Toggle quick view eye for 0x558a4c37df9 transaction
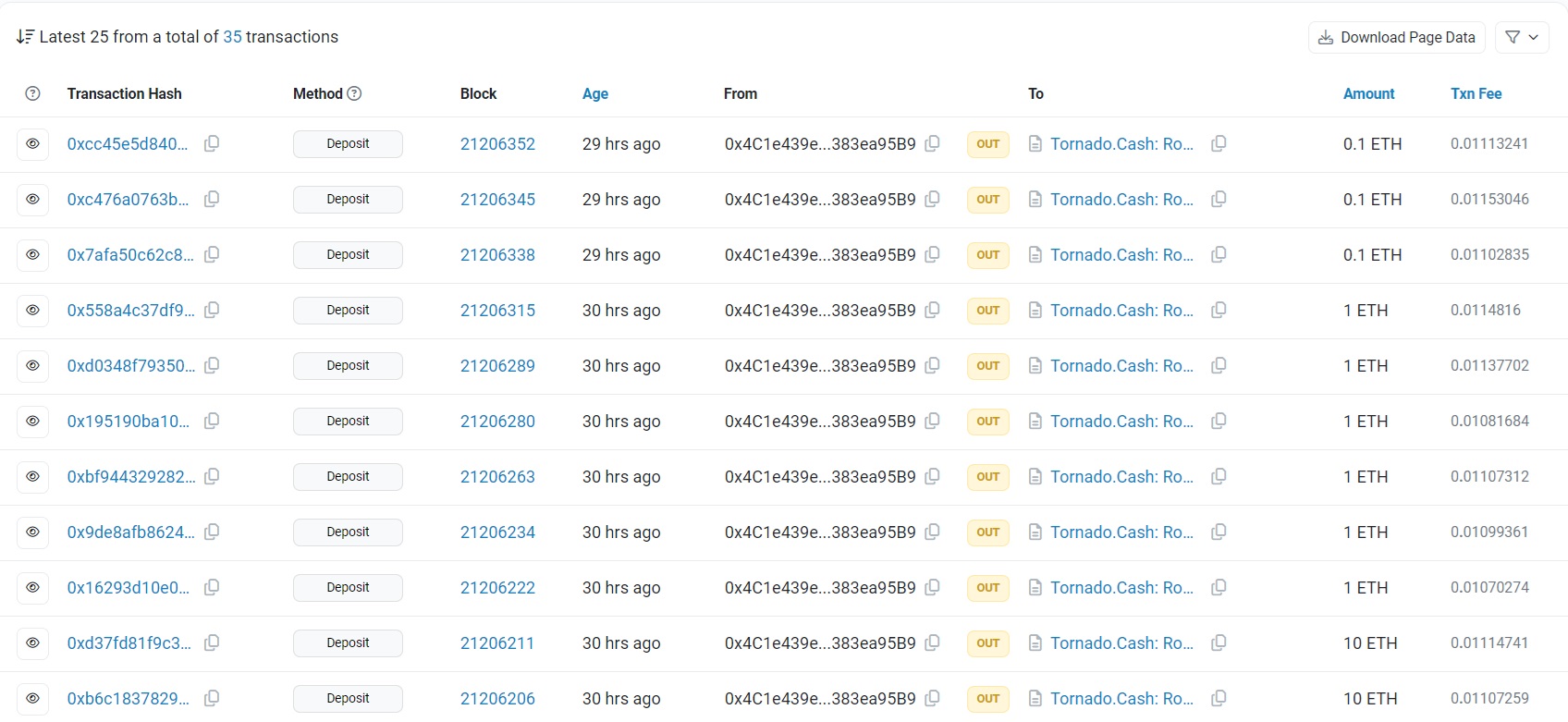 tap(33, 311)
